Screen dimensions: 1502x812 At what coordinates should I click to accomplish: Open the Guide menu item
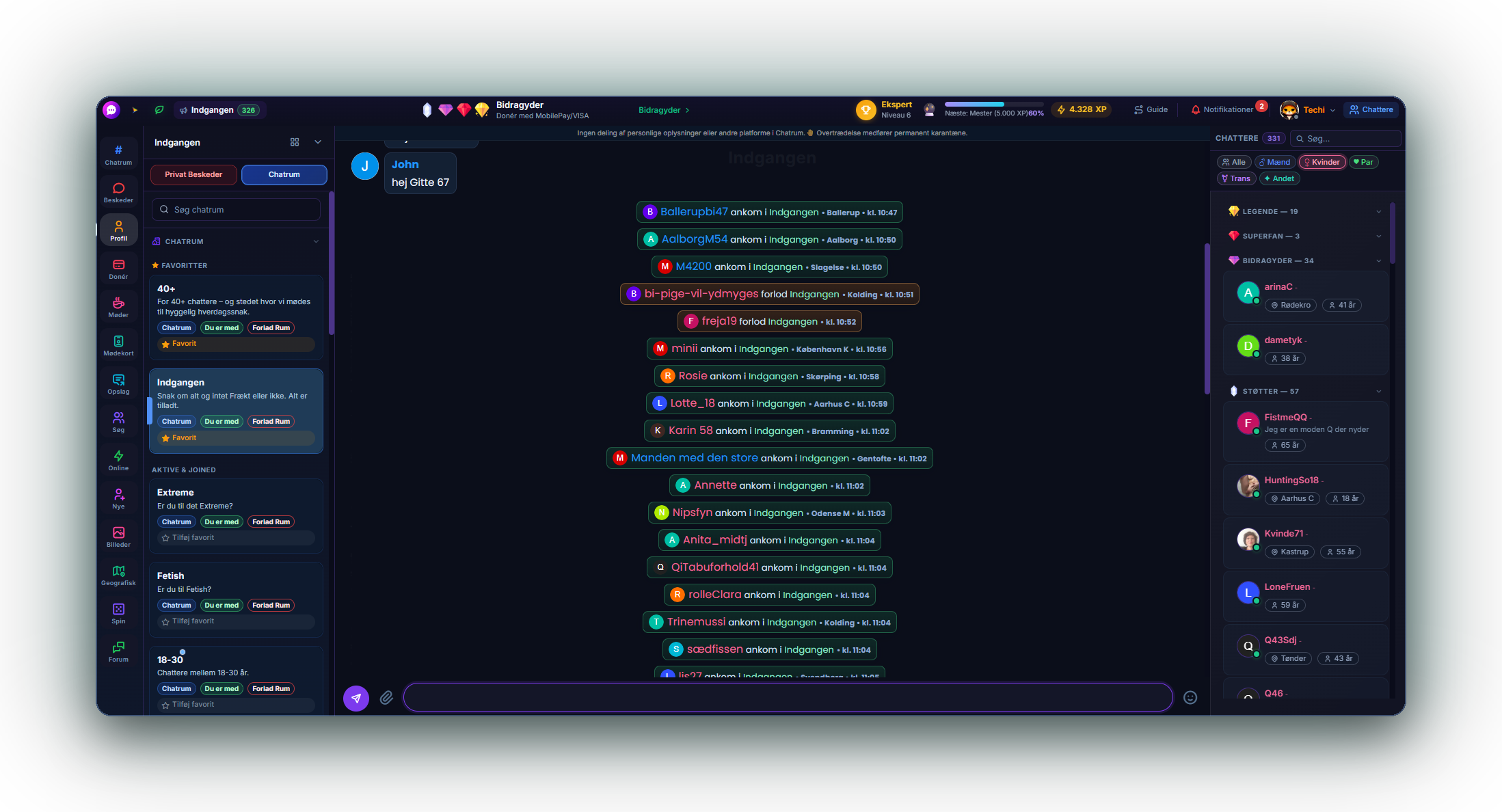click(1151, 110)
